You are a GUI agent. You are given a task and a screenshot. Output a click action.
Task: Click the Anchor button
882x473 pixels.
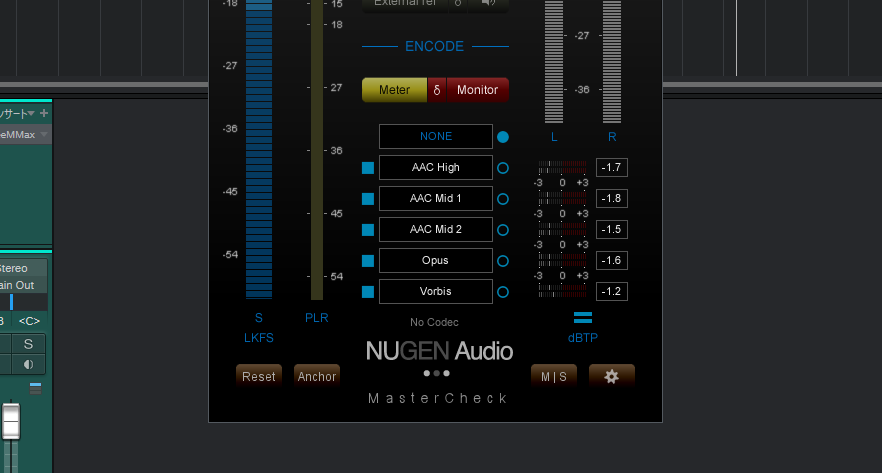tap(317, 376)
